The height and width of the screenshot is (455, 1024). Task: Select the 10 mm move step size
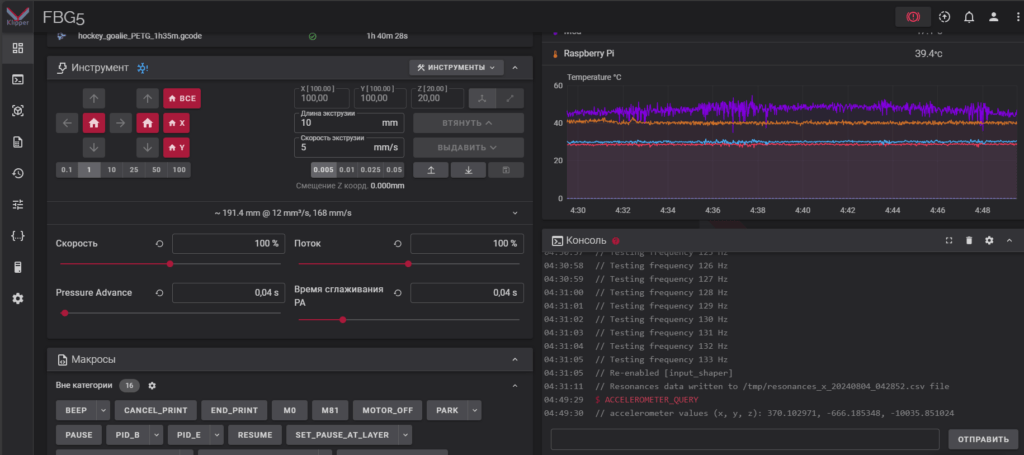112,170
